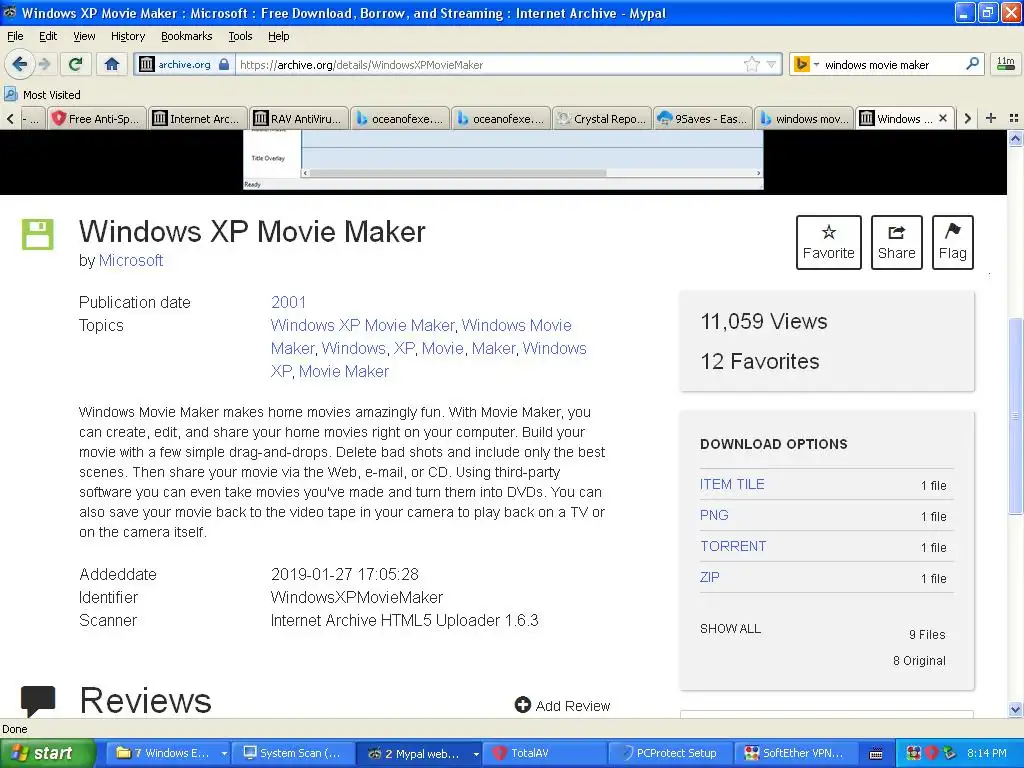The image size is (1024, 768).
Task: Open the File menu
Action: coord(15,36)
